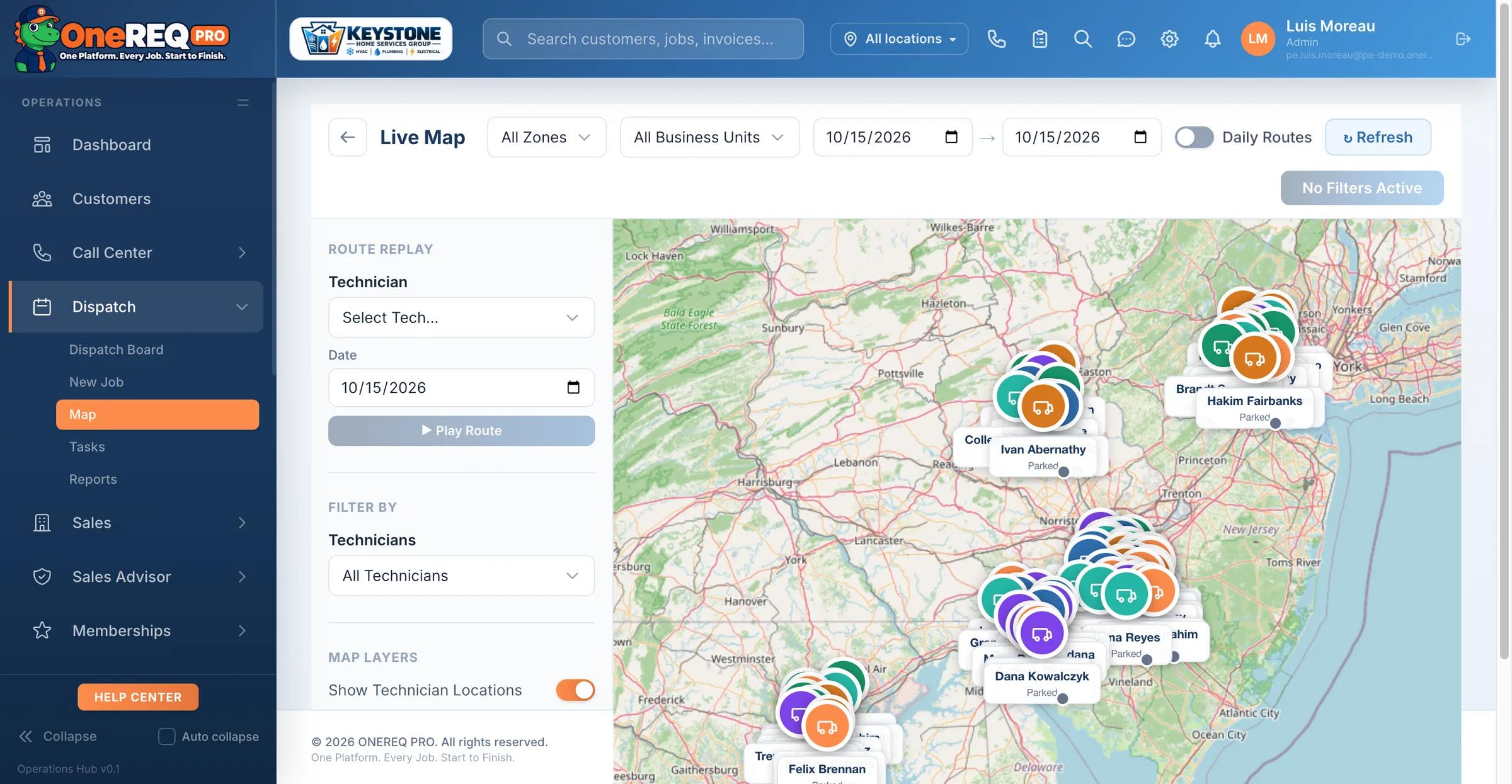Click the sidebar hamburger icon next to Operations
Viewport: 1512px width, 784px height.
click(x=243, y=103)
